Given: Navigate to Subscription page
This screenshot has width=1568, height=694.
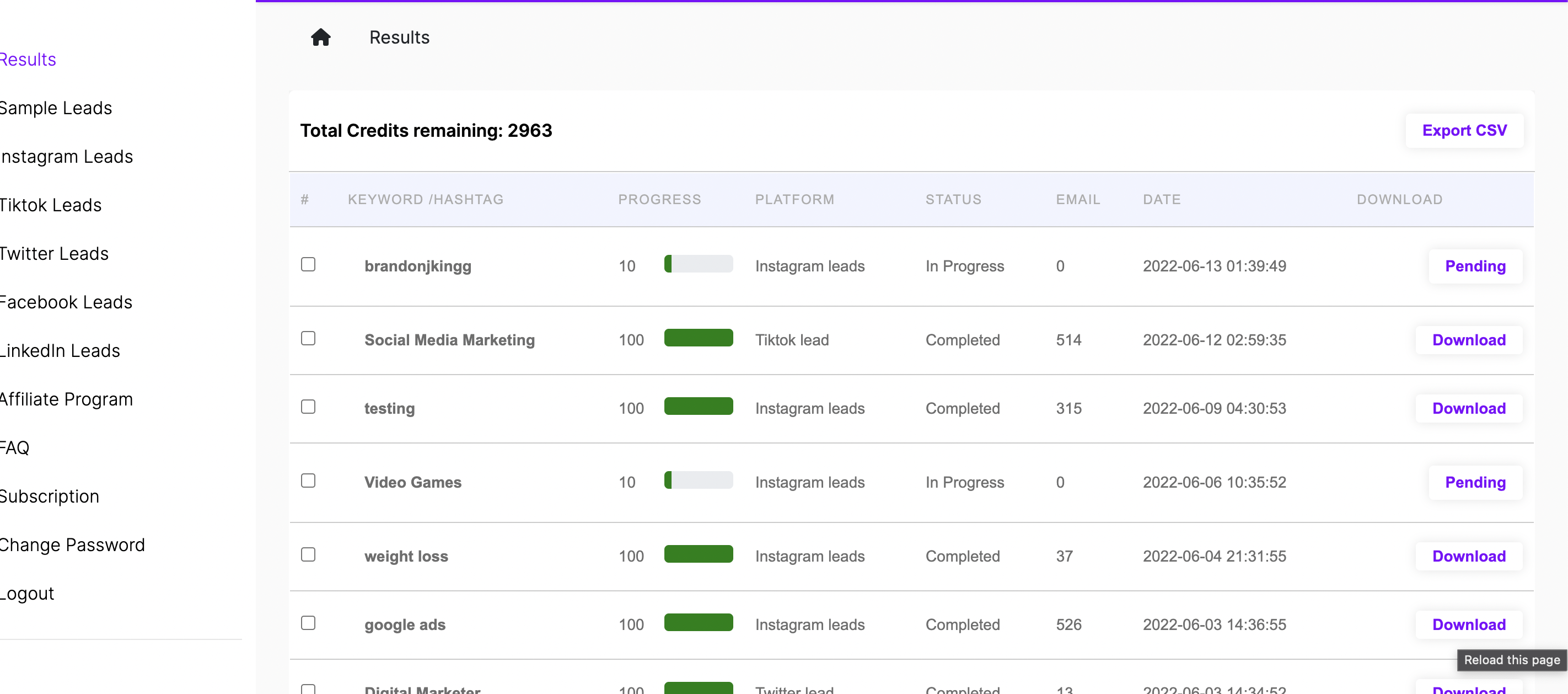Looking at the screenshot, I should tap(50, 496).
